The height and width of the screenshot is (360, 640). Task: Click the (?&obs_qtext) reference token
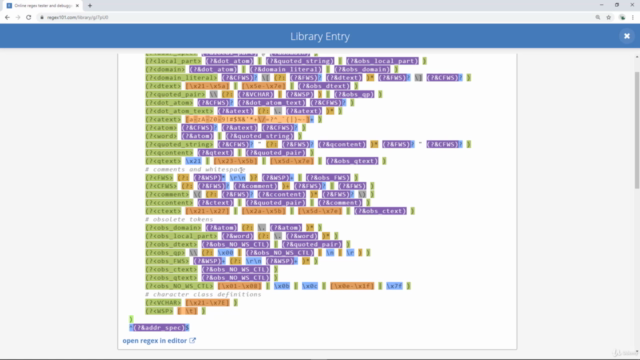pos(352,161)
